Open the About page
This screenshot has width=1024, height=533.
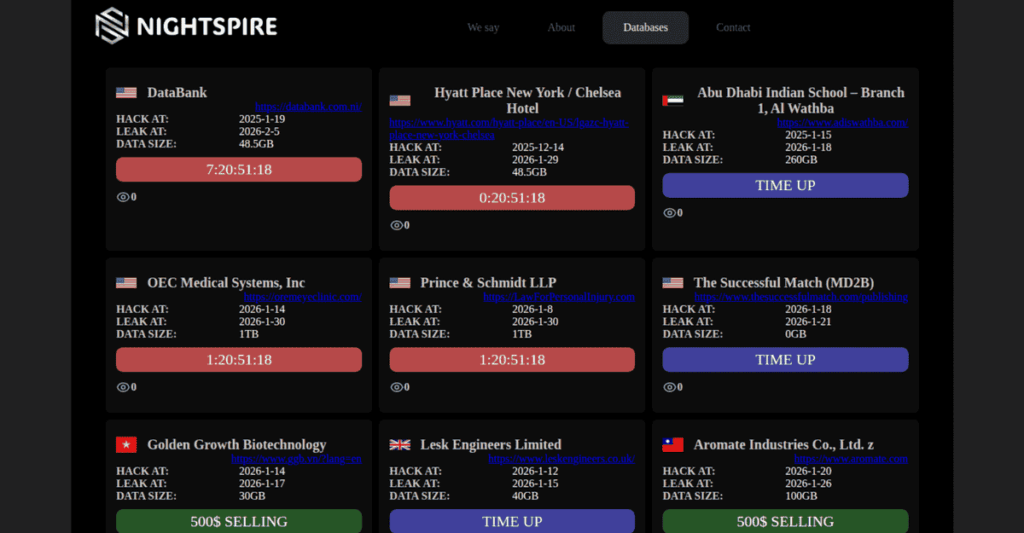[561, 27]
